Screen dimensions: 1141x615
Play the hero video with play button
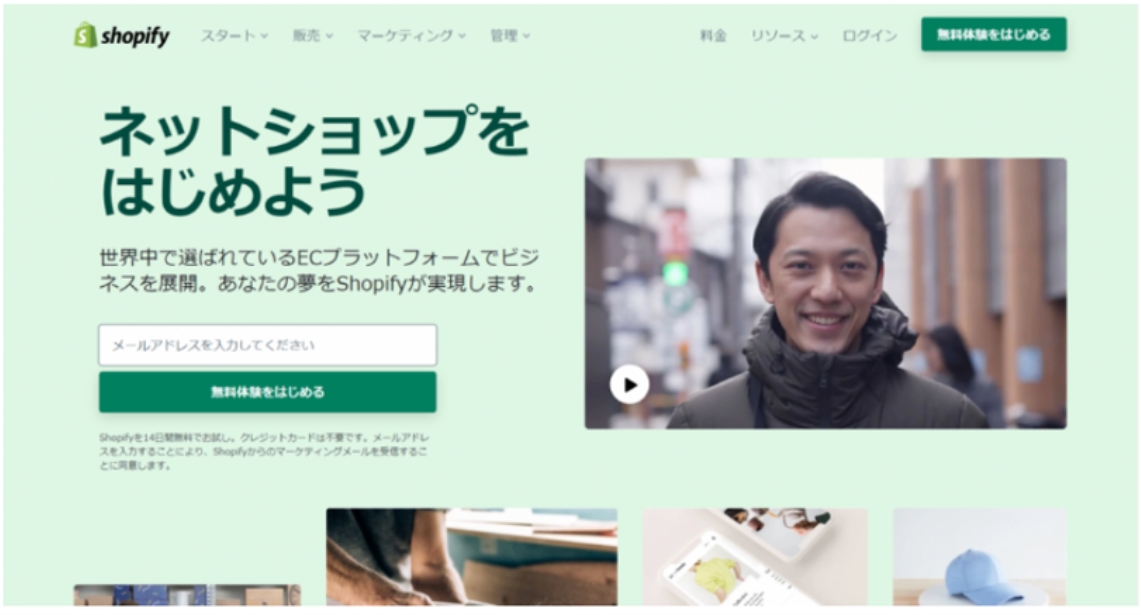[x=629, y=384]
